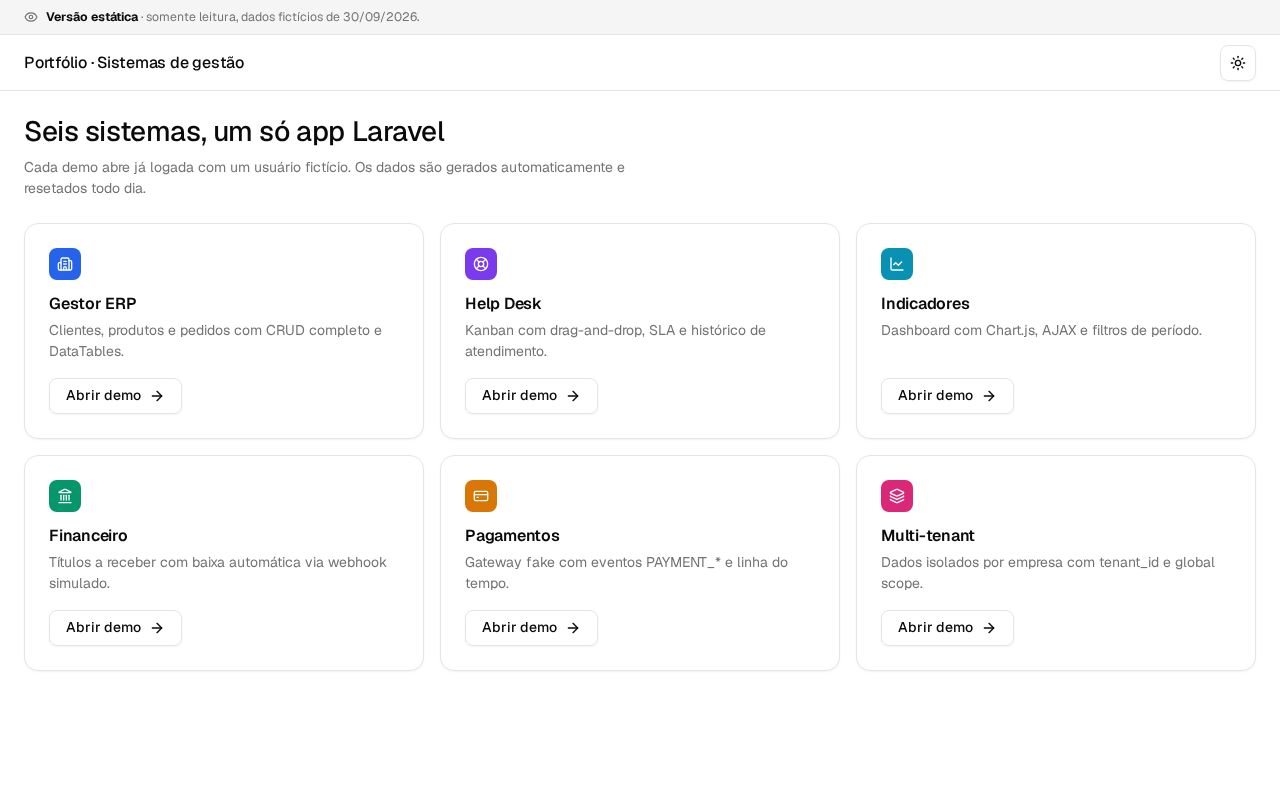Viewport: 1280px width, 800px height.
Task: Click the Versão estática banner label
Action: click(x=92, y=17)
